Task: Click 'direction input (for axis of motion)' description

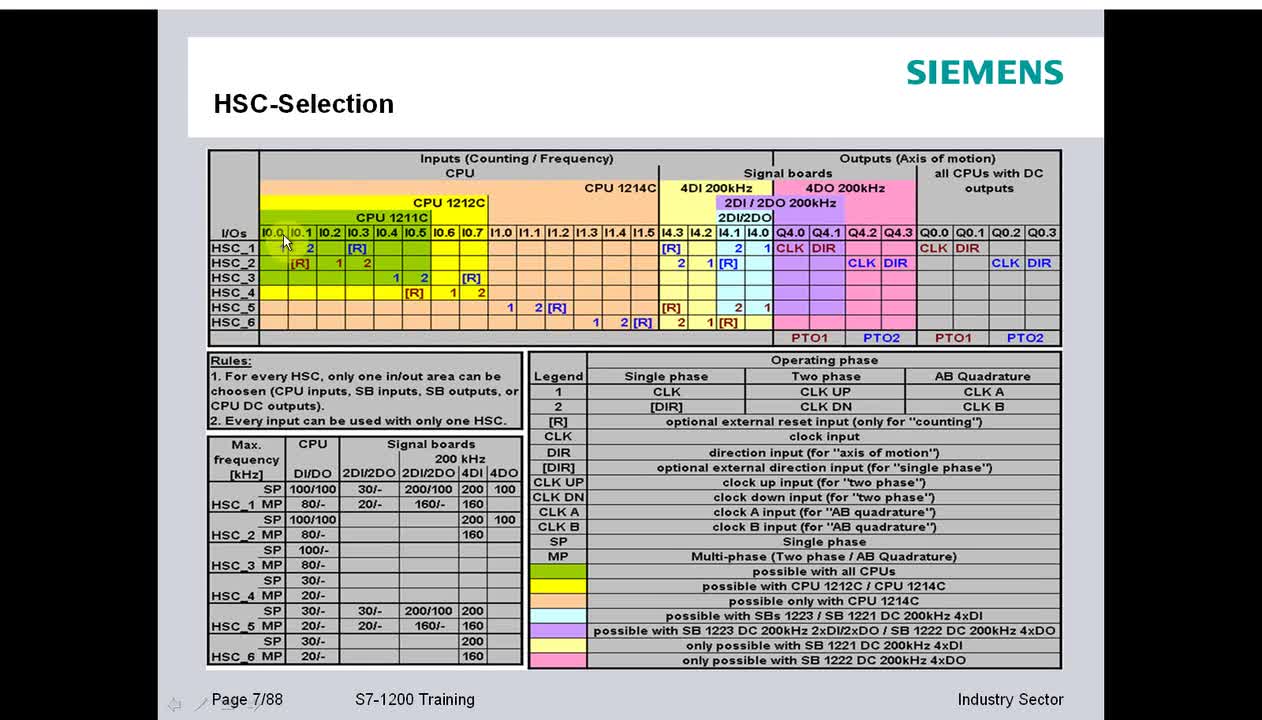Action: [x=824, y=453]
